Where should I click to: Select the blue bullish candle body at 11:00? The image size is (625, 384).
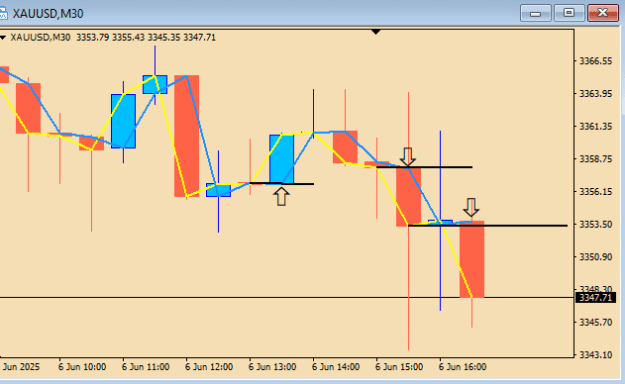click(x=123, y=121)
